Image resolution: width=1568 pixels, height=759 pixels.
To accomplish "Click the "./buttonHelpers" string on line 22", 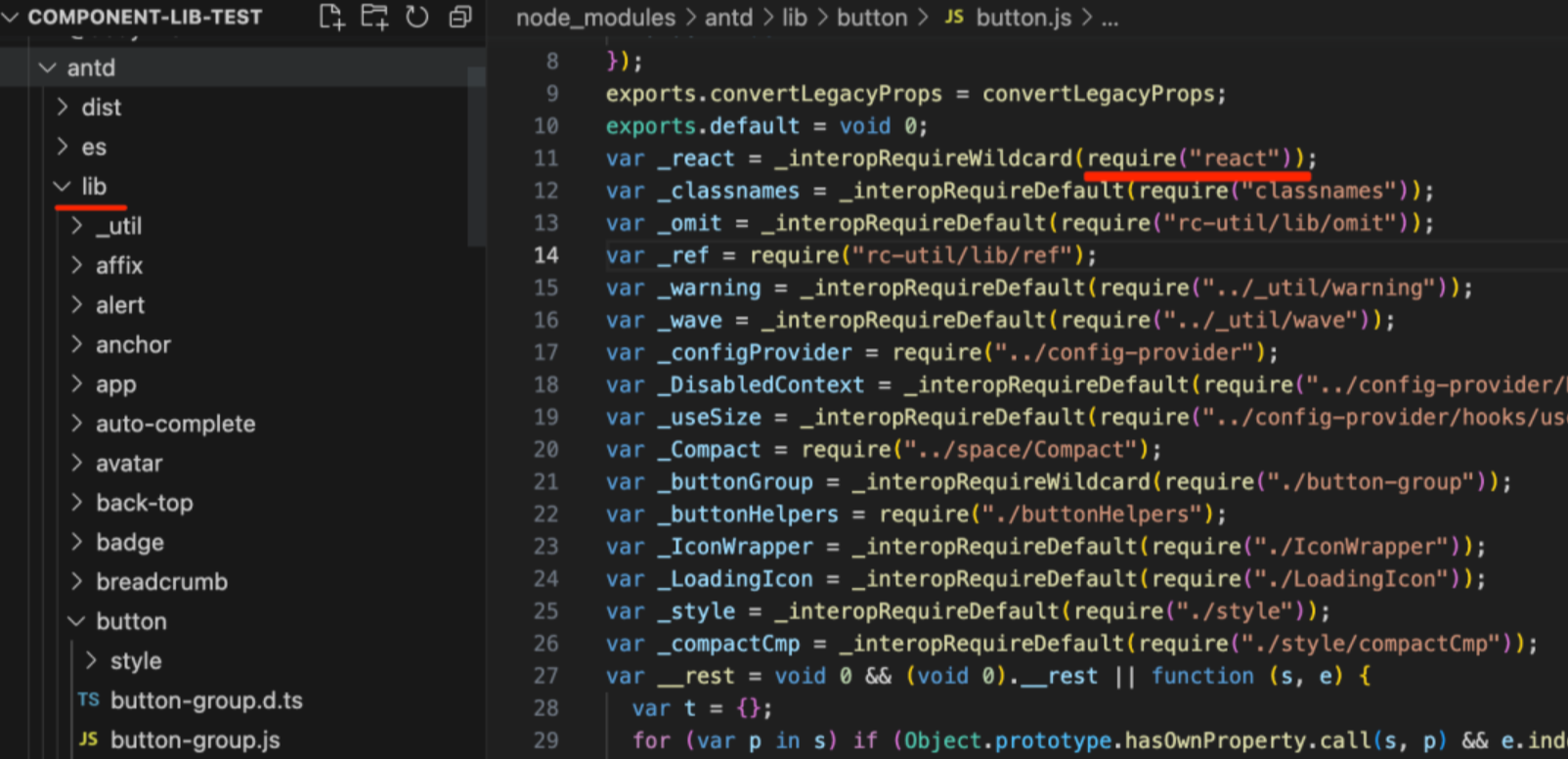I will (1093, 513).
